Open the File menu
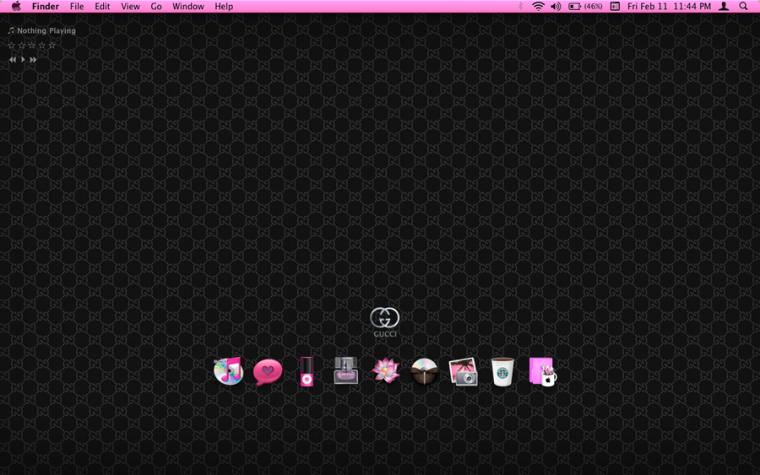 point(77,6)
